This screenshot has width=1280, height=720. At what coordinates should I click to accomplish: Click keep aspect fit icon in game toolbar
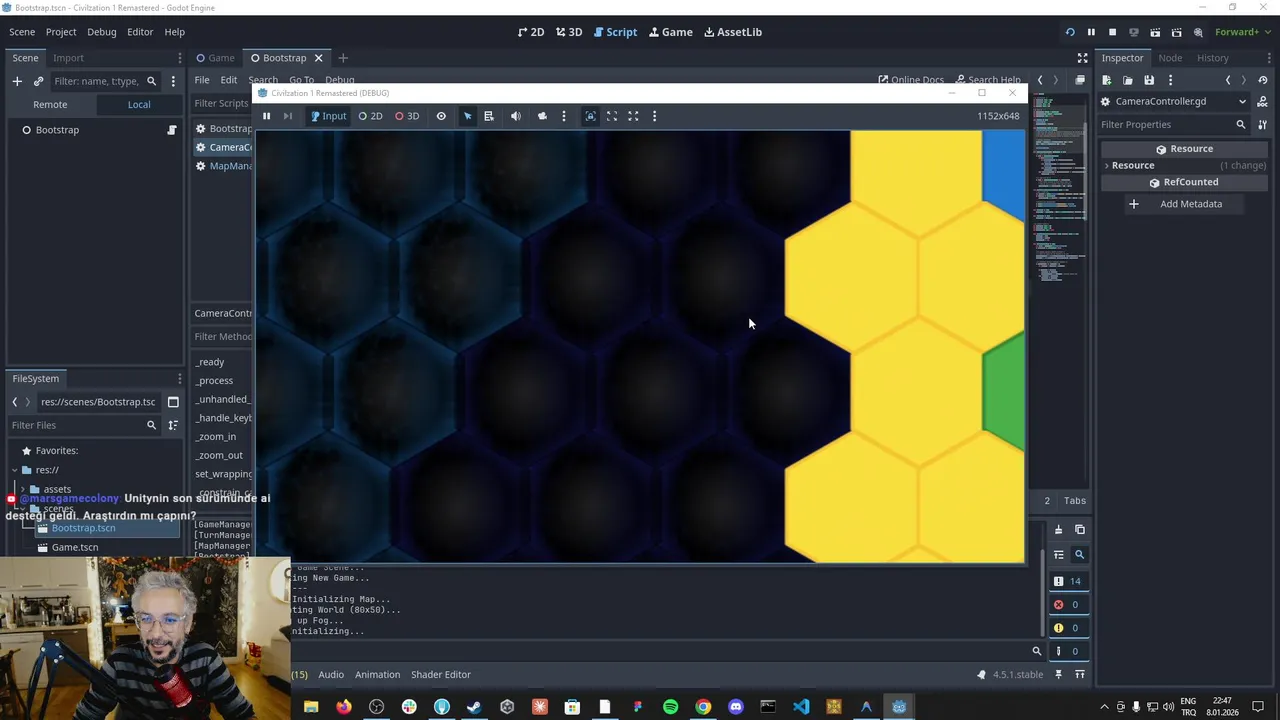pos(612,116)
